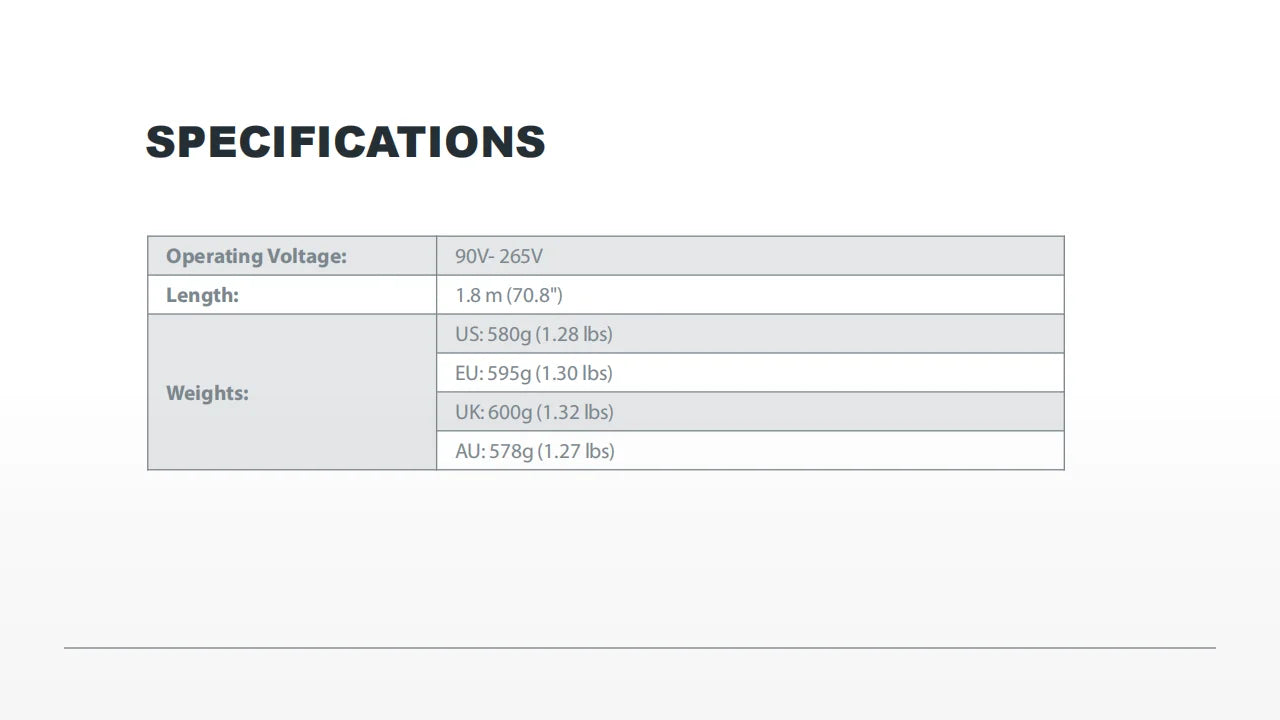
Task: Click the 'AU:' country code text
Action: 469,451
